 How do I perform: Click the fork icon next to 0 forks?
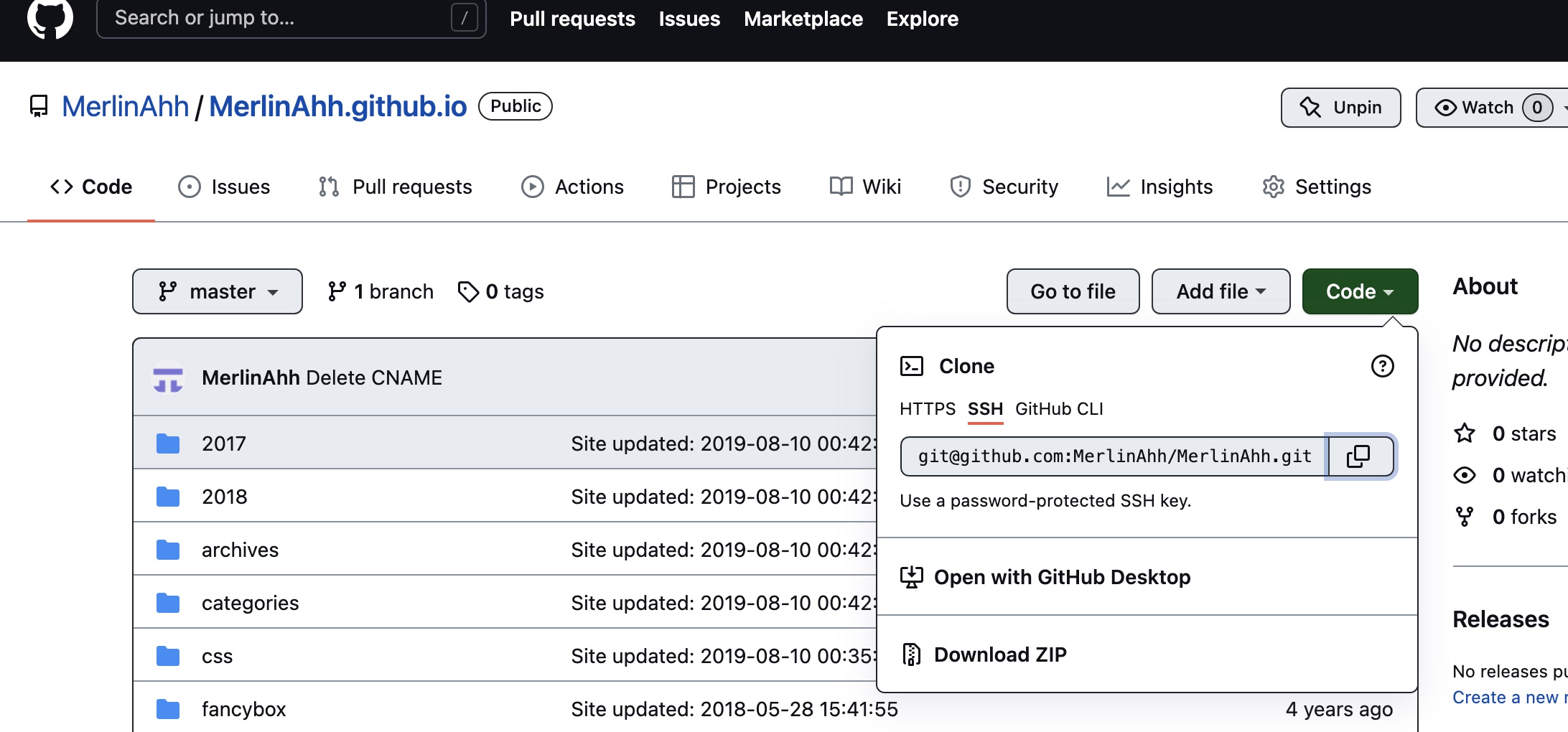point(1465,517)
